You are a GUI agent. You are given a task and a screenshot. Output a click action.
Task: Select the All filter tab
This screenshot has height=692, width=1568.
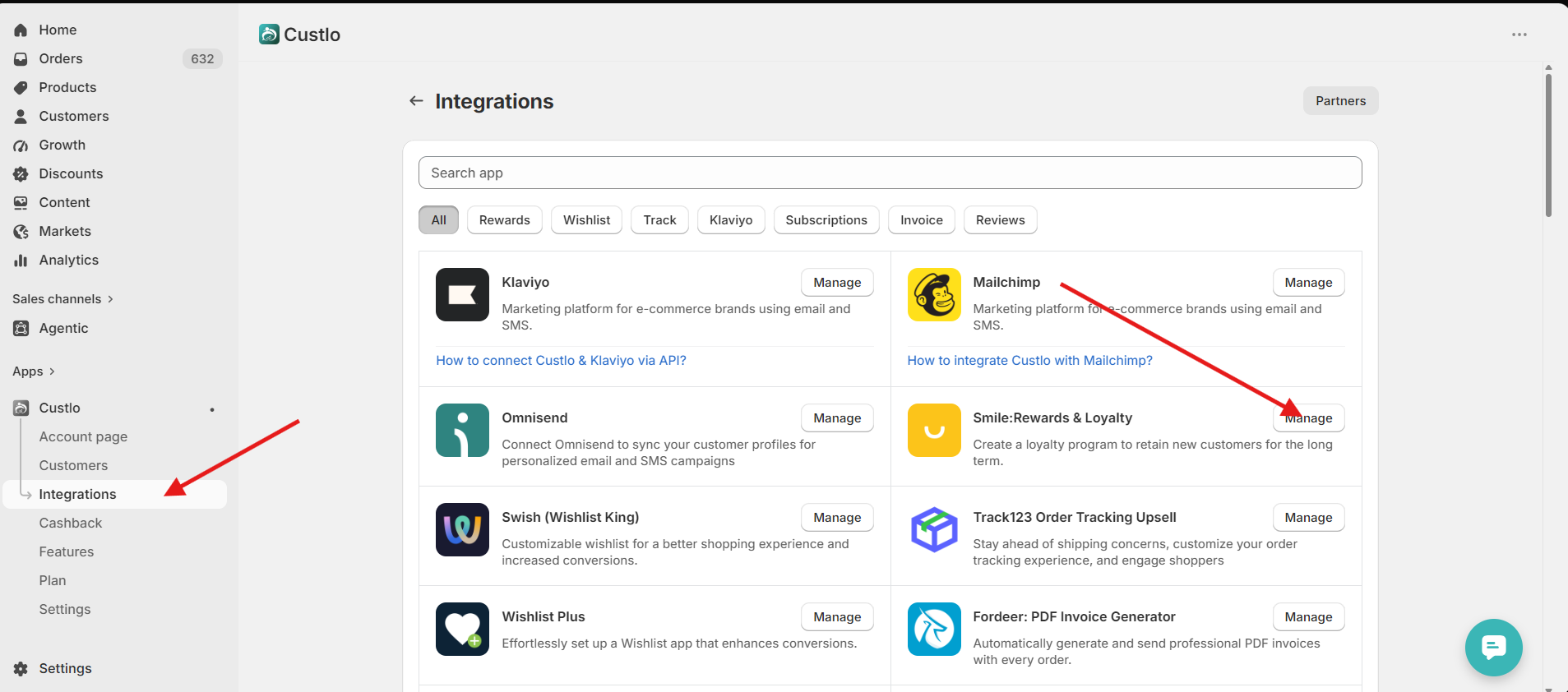[x=439, y=220]
